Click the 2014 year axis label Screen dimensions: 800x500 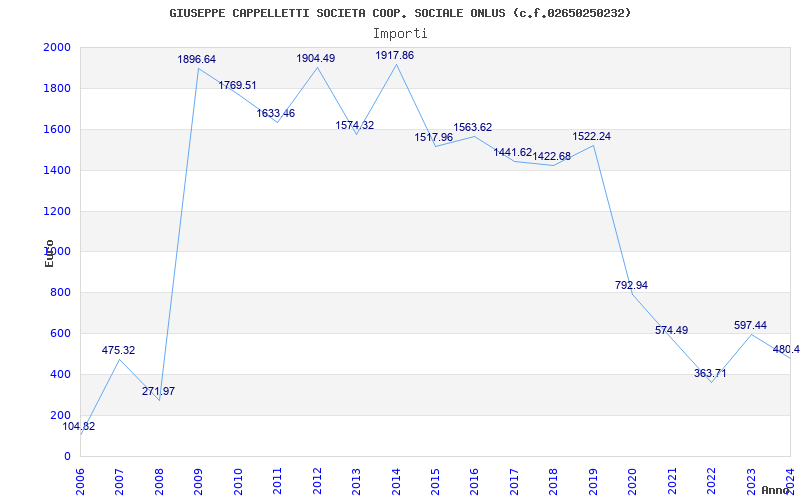pyautogui.click(x=396, y=479)
